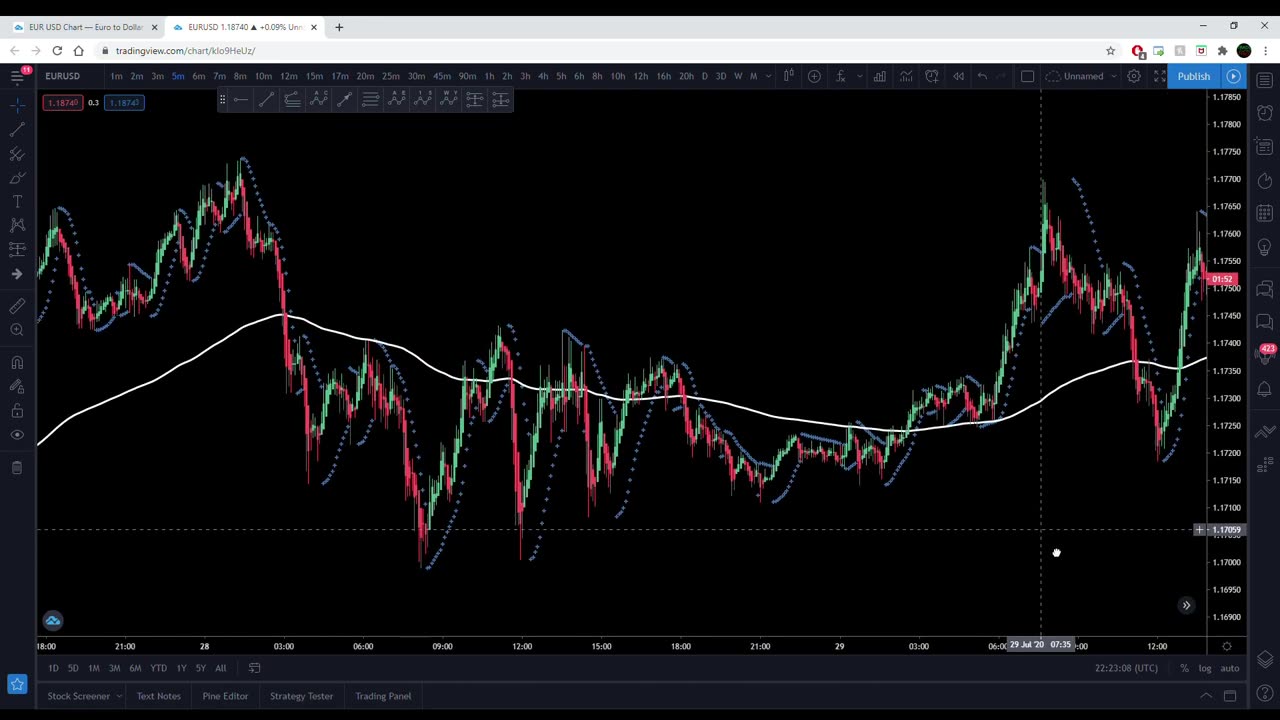Open the zoom in tool in left sidebar

(x=17, y=330)
